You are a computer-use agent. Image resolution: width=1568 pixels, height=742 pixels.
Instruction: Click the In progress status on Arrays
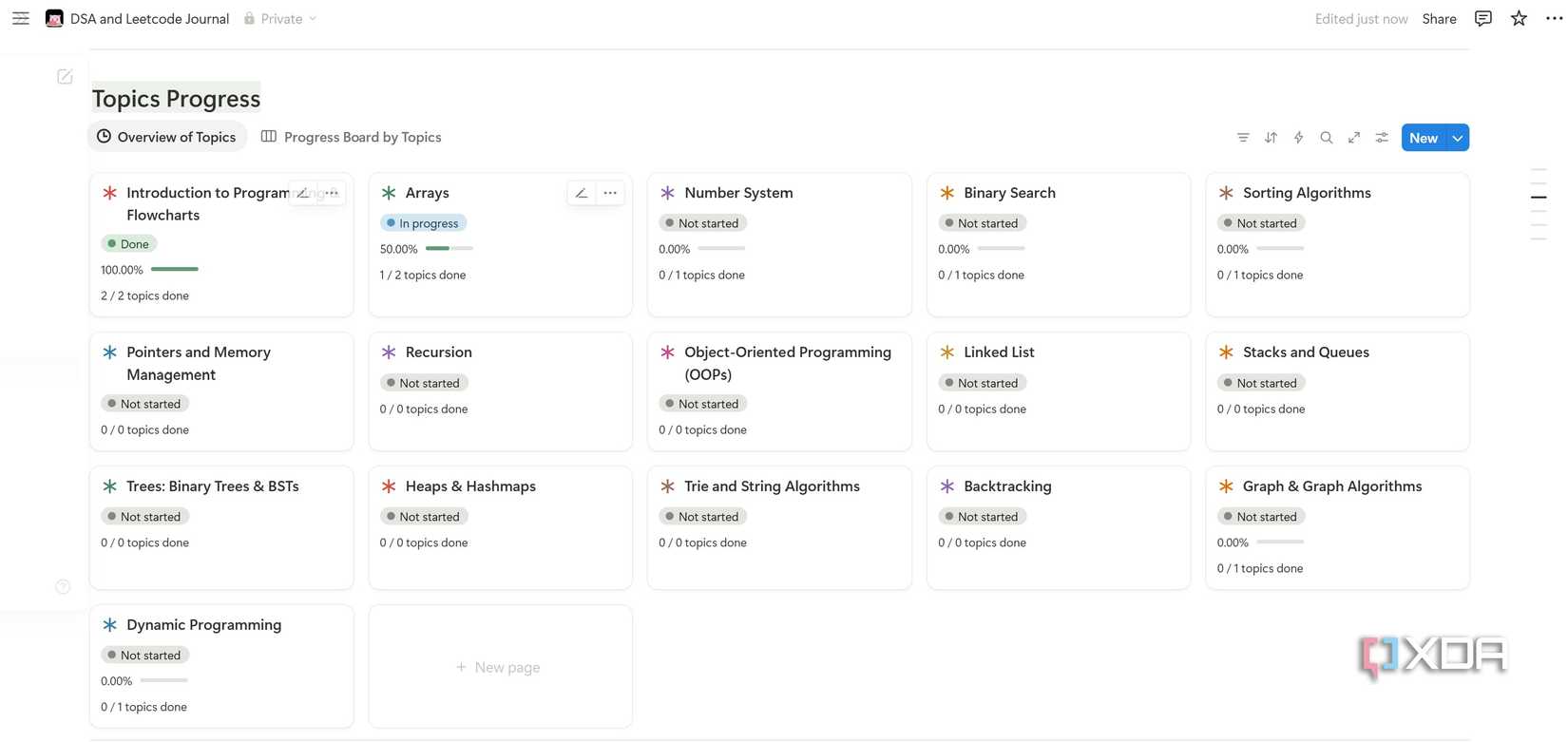coord(424,223)
